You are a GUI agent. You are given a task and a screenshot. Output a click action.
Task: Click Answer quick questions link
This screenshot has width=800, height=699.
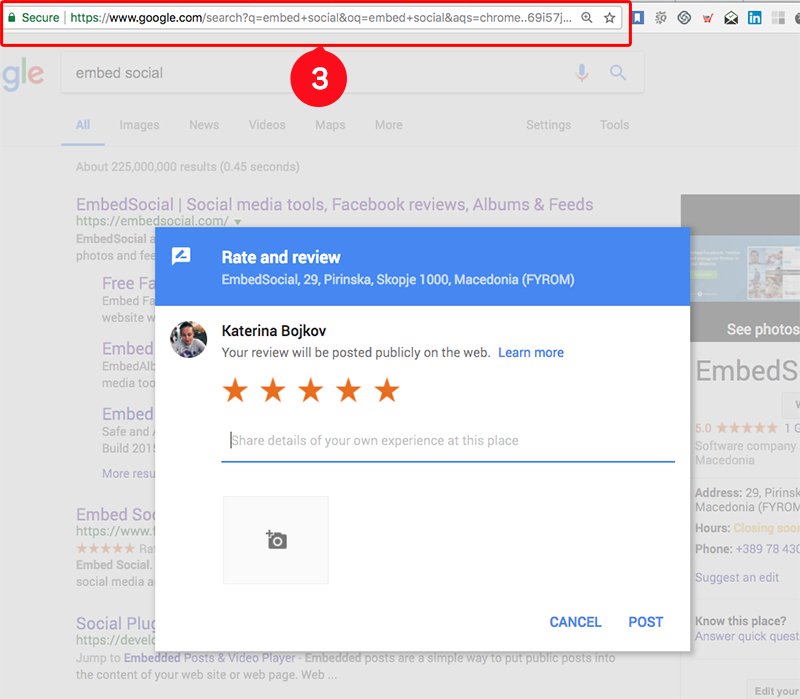tap(747, 636)
